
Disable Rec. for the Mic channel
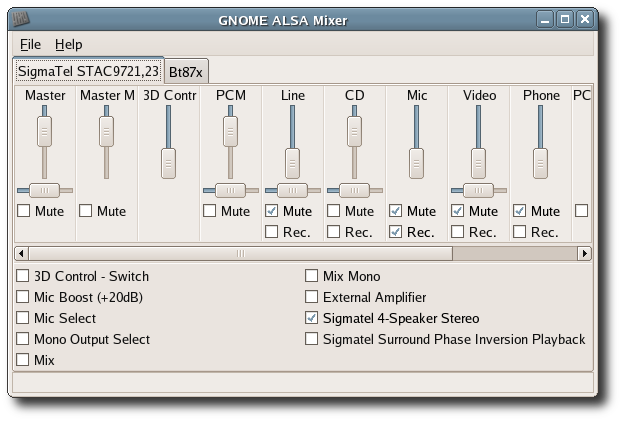[x=396, y=232]
